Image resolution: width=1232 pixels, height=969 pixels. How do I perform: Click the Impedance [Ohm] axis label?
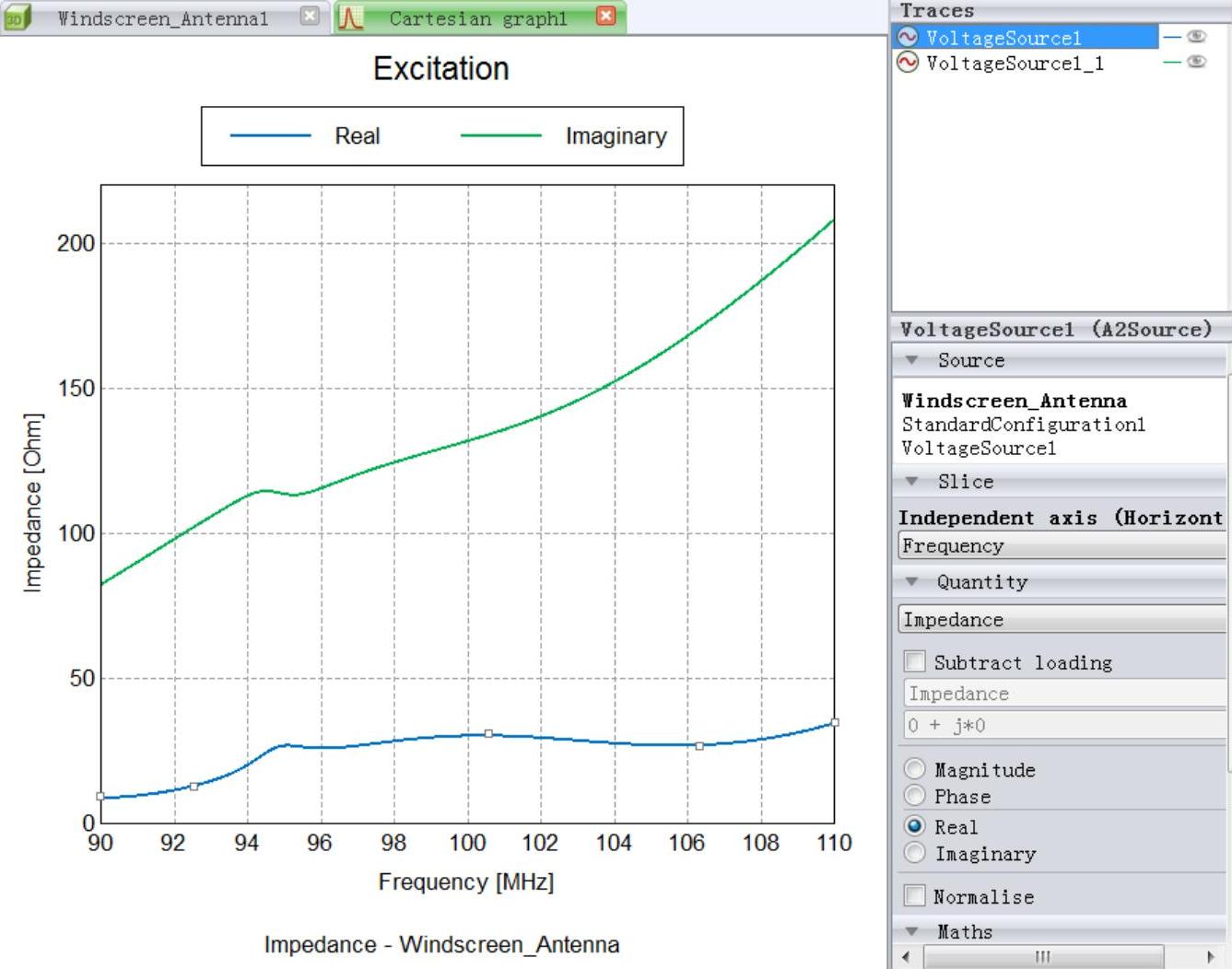click(x=33, y=503)
